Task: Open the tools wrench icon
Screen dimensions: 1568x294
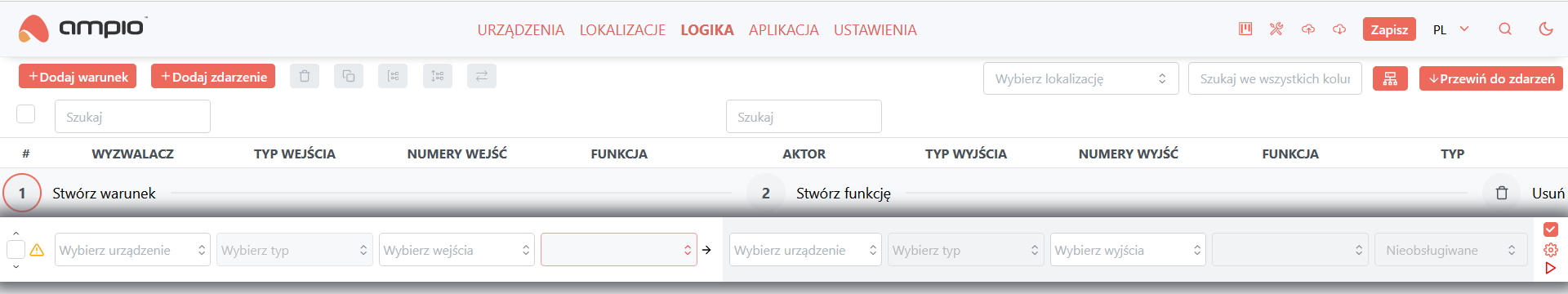Action: (x=1276, y=29)
